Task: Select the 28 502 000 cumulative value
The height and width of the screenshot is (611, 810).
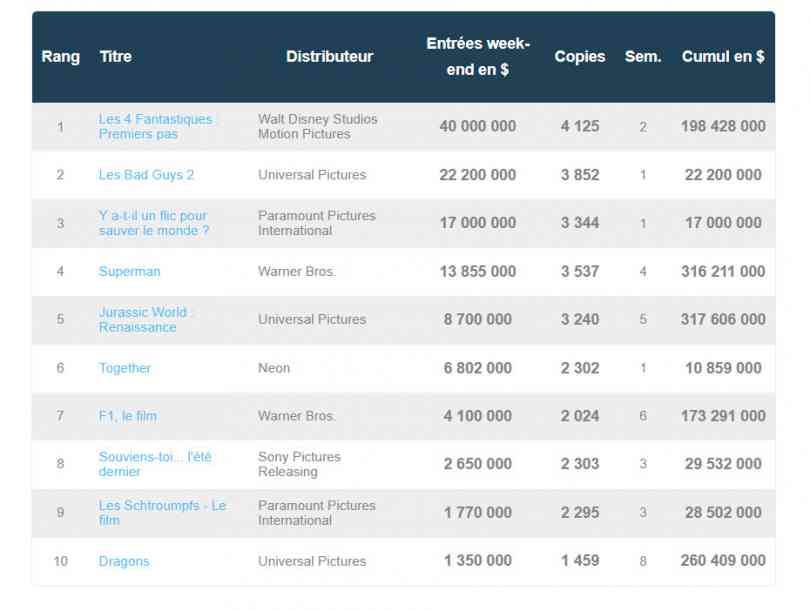Action: point(723,513)
